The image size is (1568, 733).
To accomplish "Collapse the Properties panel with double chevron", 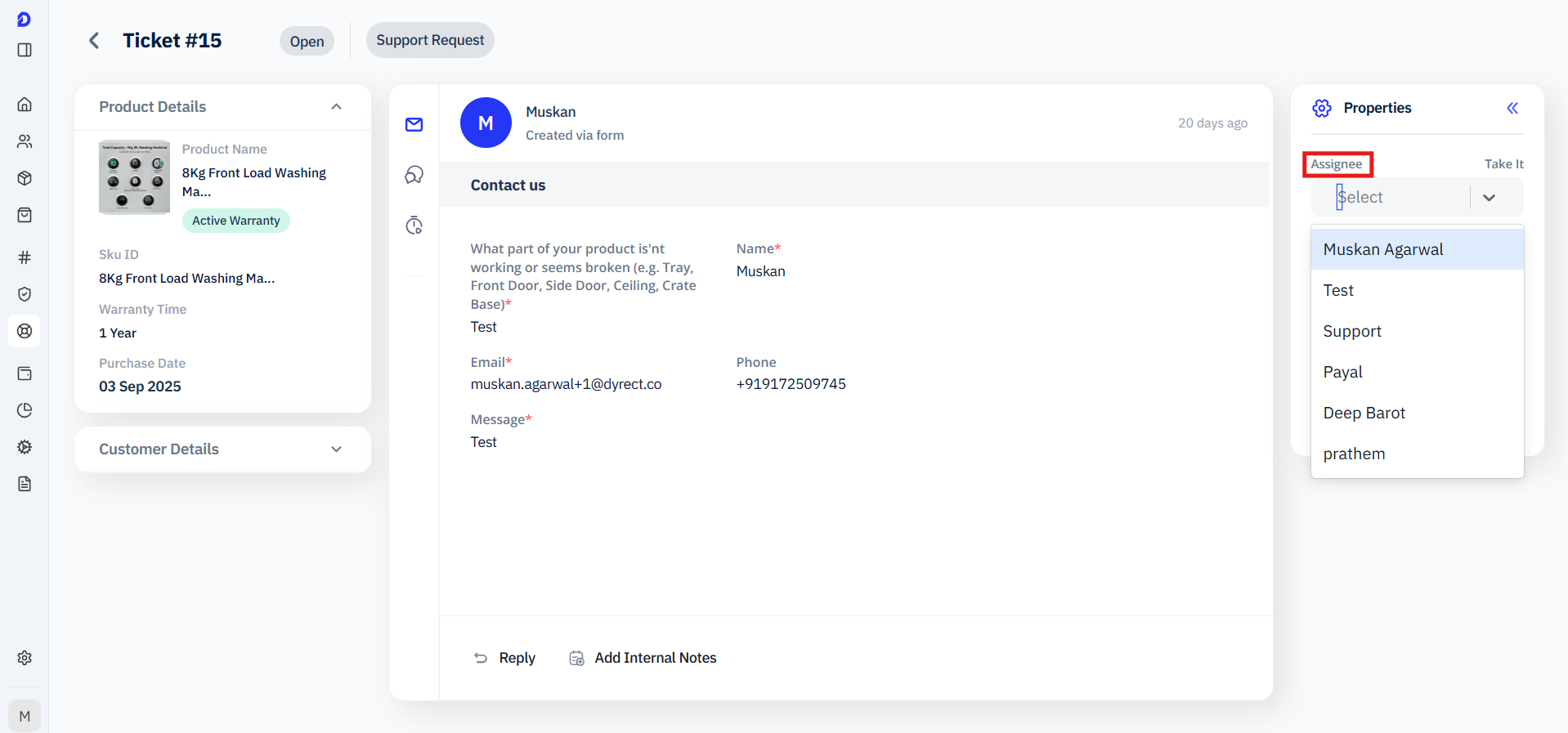I will coord(1512,108).
